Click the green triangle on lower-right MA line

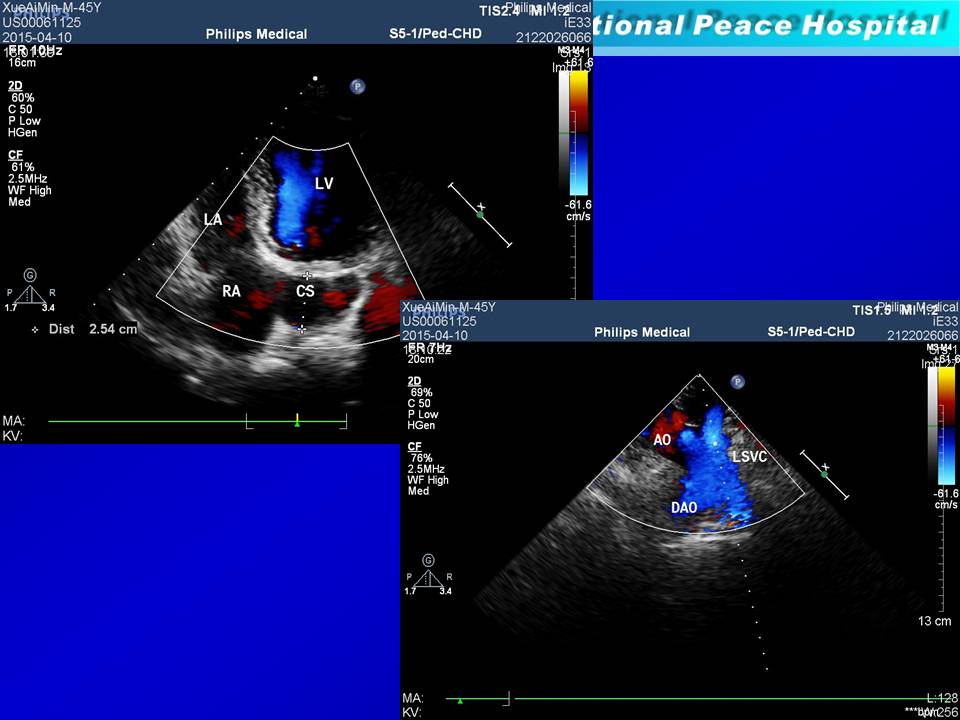tap(460, 700)
